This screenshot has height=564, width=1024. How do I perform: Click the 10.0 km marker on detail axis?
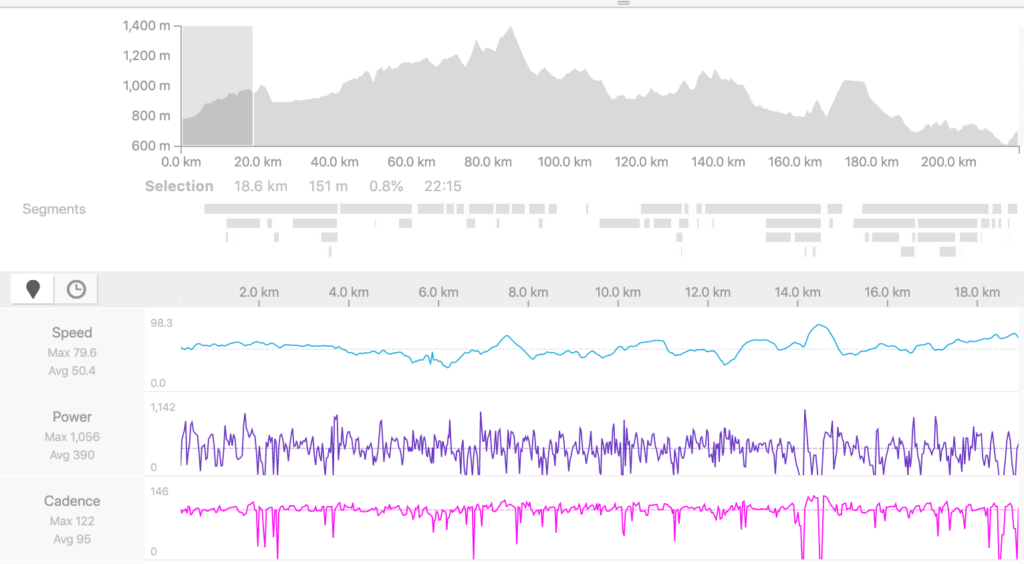click(x=618, y=292)
